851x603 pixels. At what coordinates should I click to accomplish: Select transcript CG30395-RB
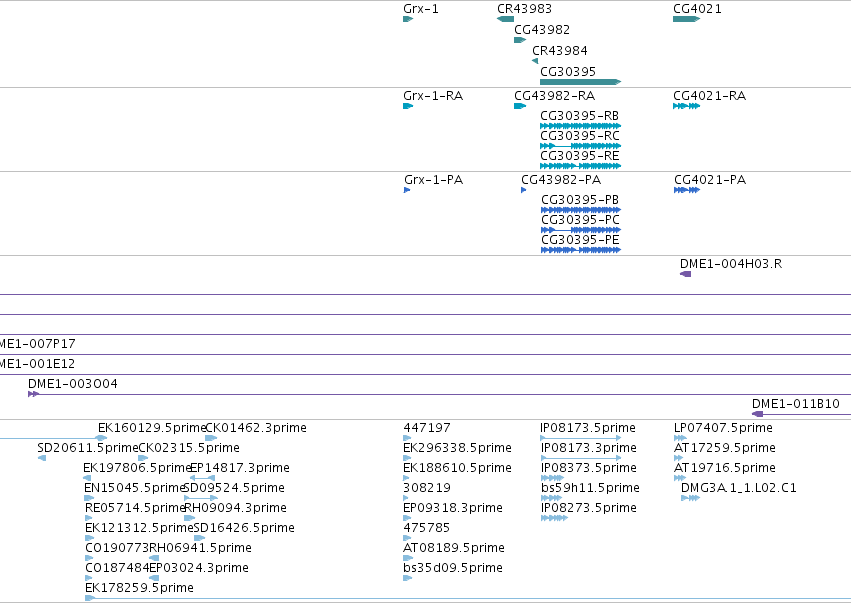tap(580, 116)
